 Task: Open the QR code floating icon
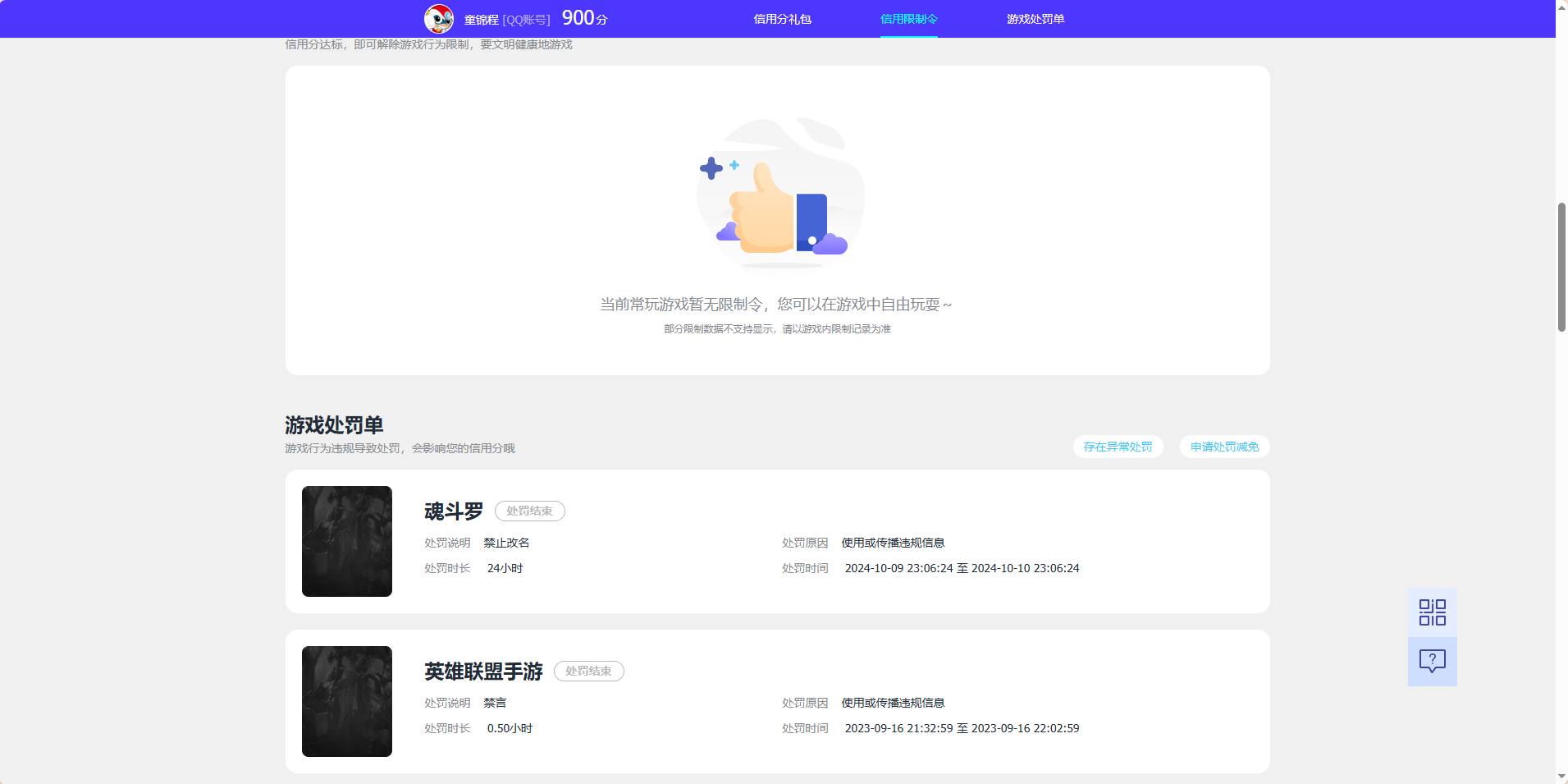click(1433, 612)
